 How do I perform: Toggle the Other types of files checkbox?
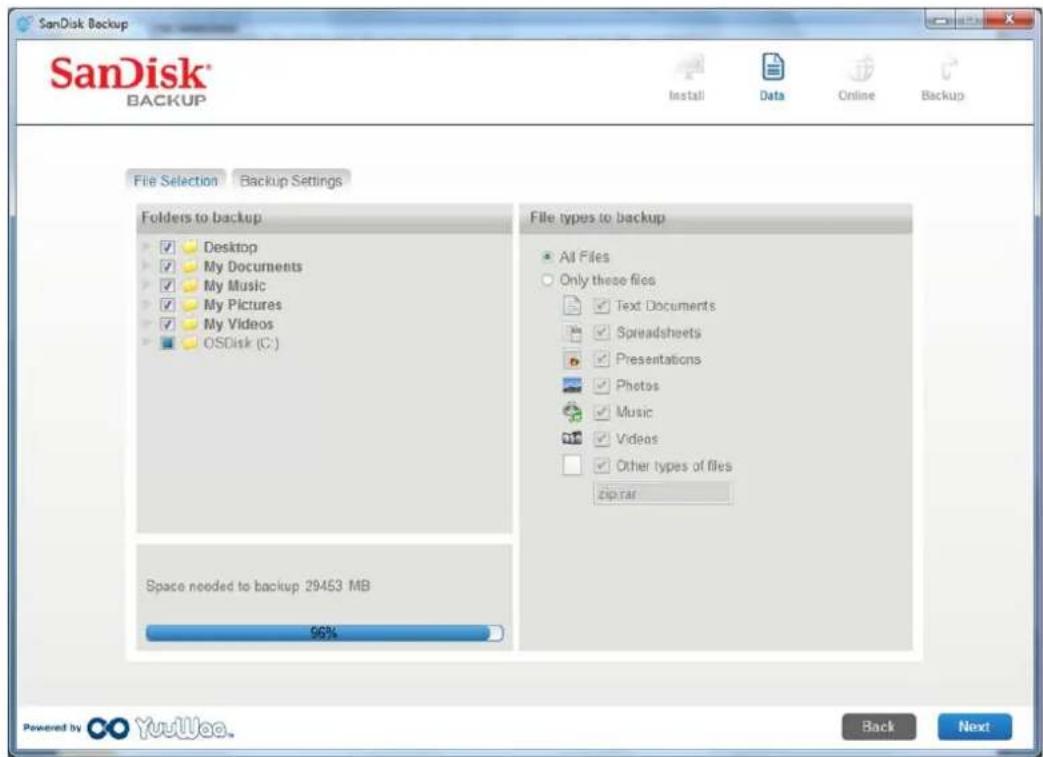click(x=601, y=466)
